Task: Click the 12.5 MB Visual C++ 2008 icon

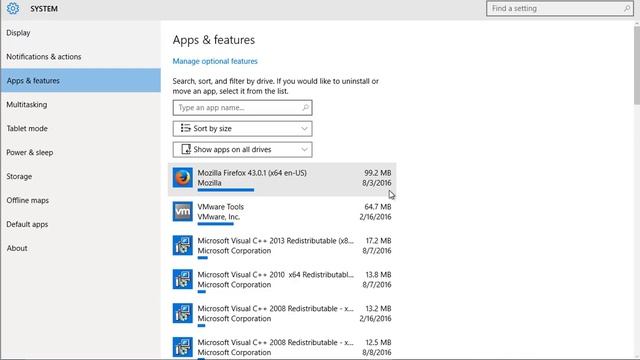Action: [x=182, y=347]
